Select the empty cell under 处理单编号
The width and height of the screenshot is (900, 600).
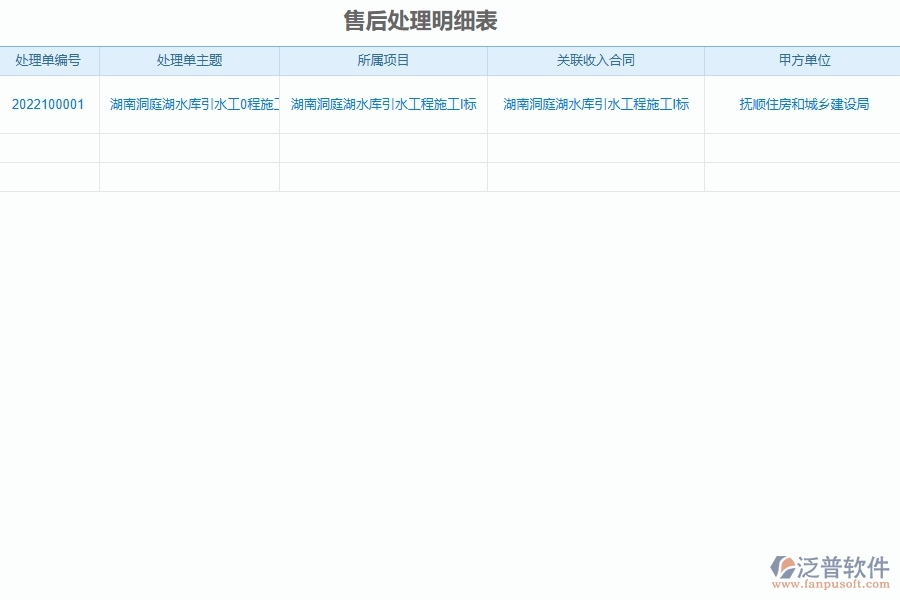49,147
